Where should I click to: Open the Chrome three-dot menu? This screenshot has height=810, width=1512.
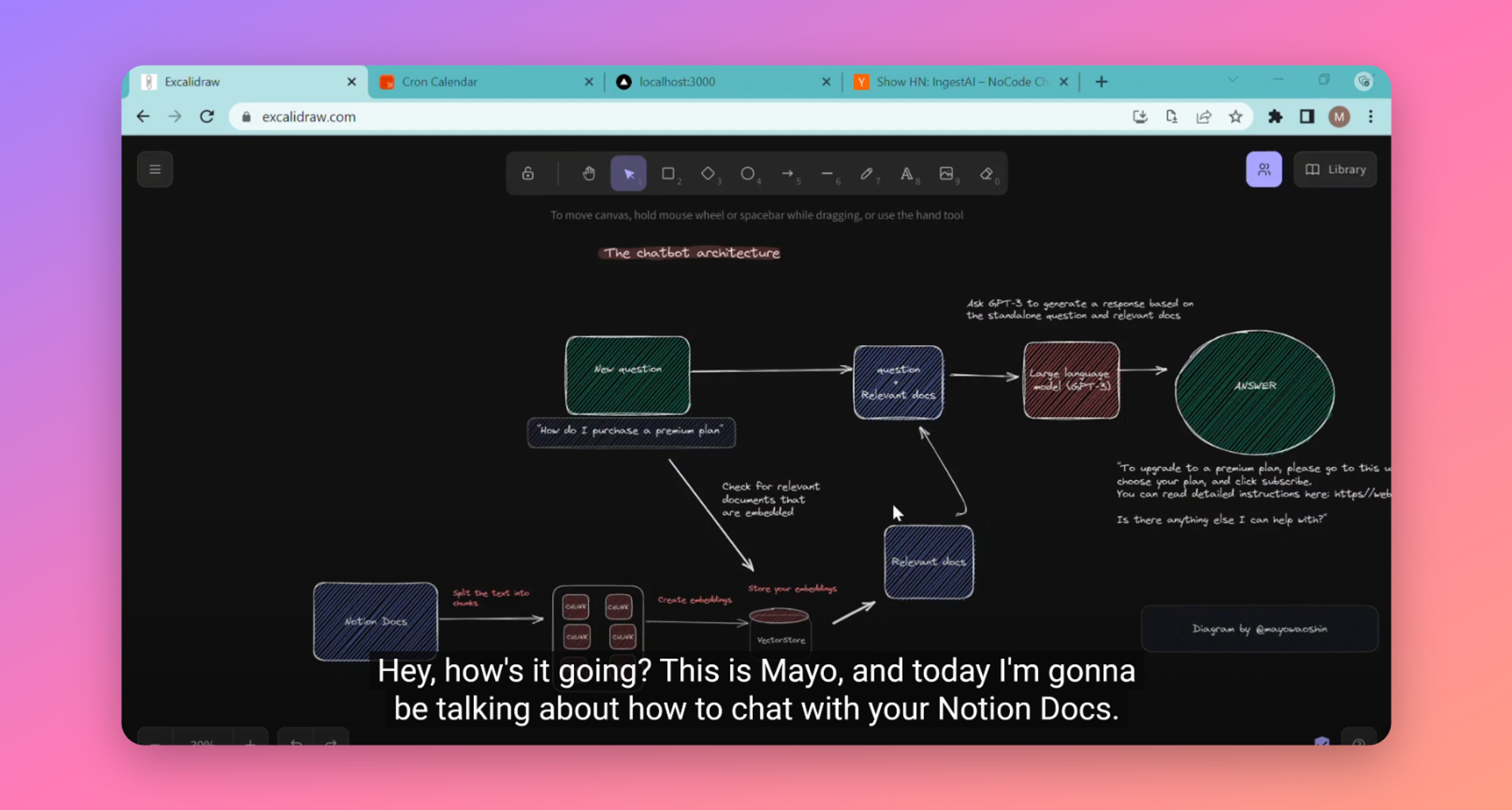pyautogui.click(x=1371, y=116)
